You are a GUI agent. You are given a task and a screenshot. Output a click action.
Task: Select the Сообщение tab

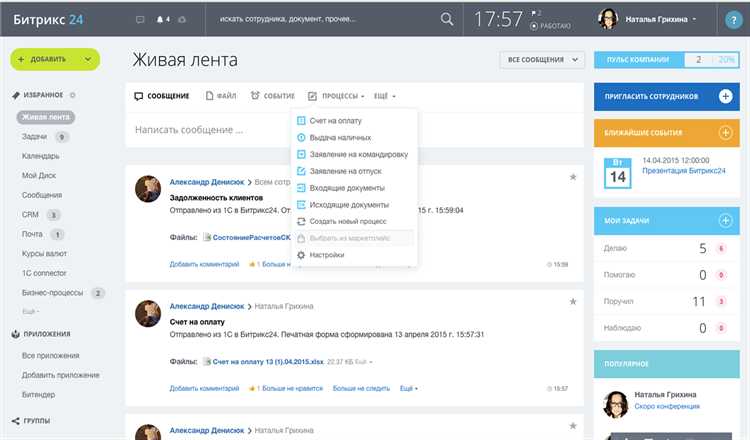tap(162, 96)
